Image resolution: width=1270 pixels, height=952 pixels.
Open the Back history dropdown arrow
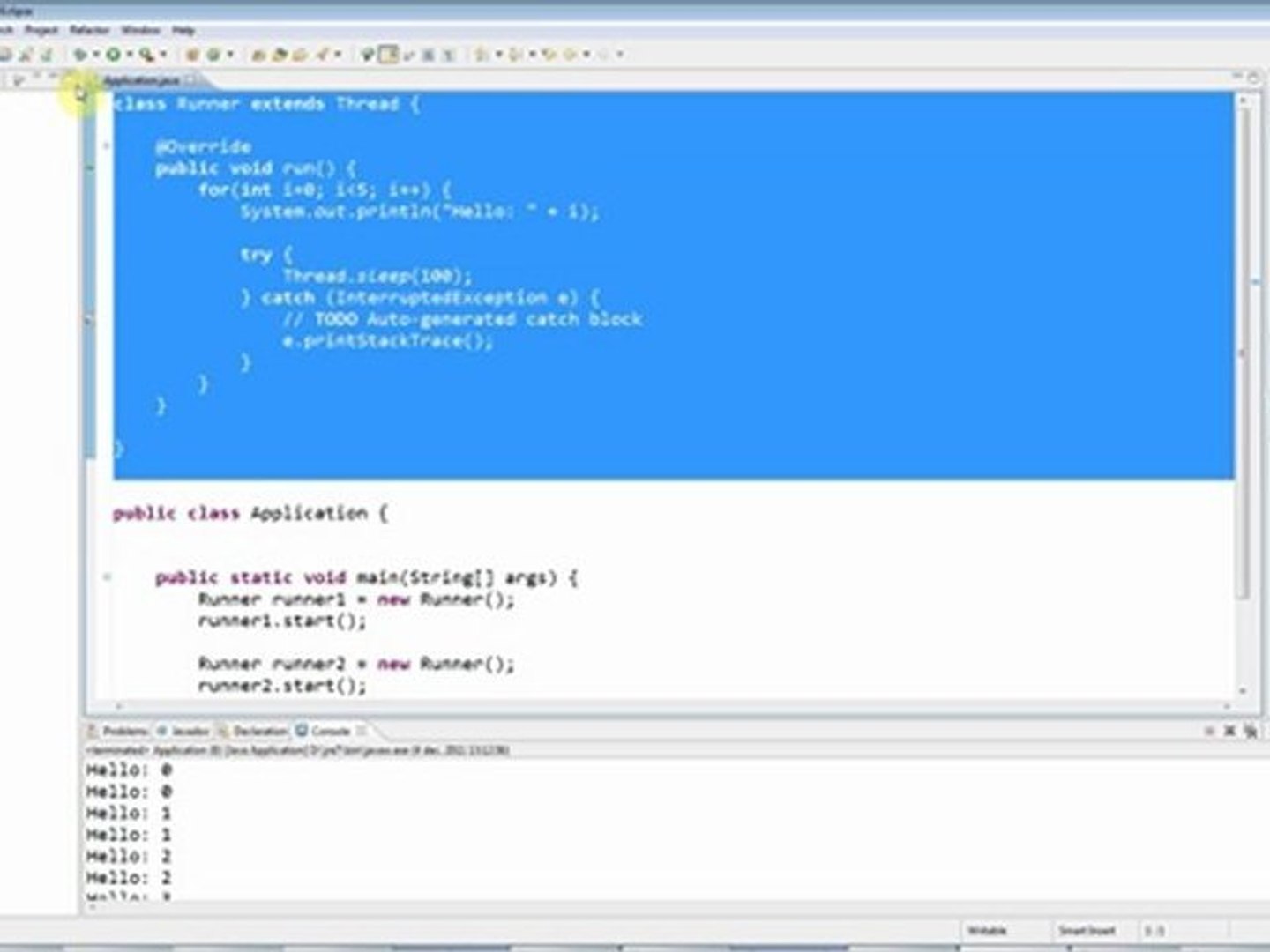[x=586, y=55]
